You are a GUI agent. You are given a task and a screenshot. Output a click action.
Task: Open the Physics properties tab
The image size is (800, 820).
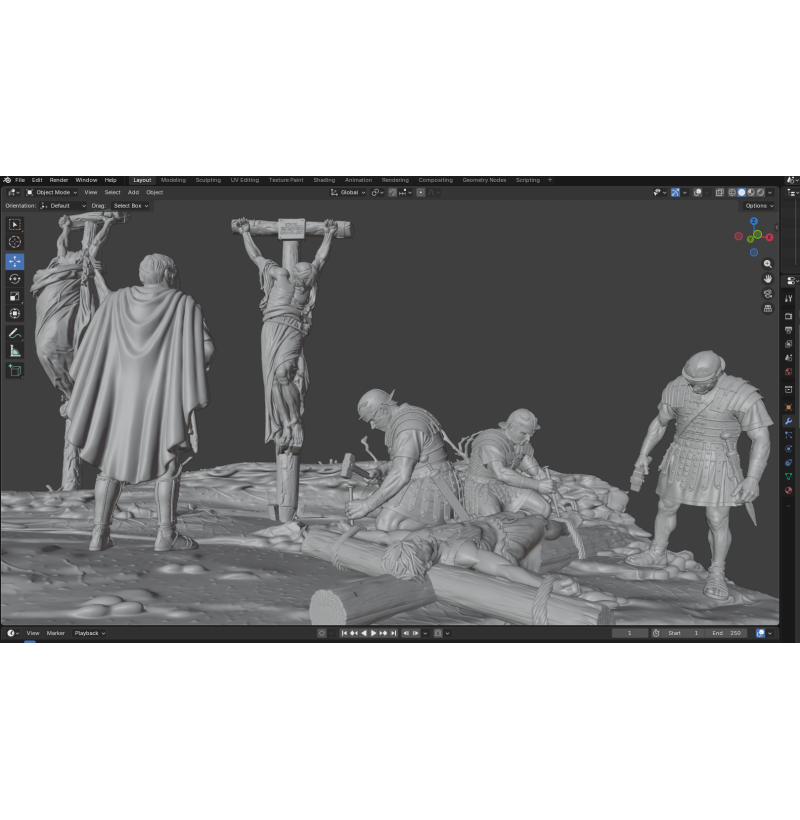click(788, 449)
